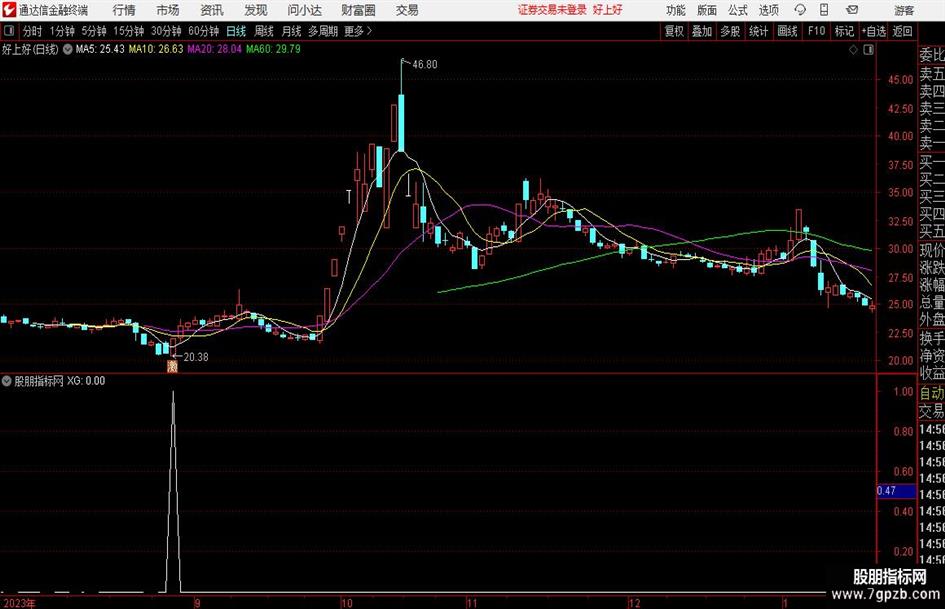Image resolution: width=945 pixels, height=609 pixels.
Task: Click the diamond icon above the chart
Action: 853,49
